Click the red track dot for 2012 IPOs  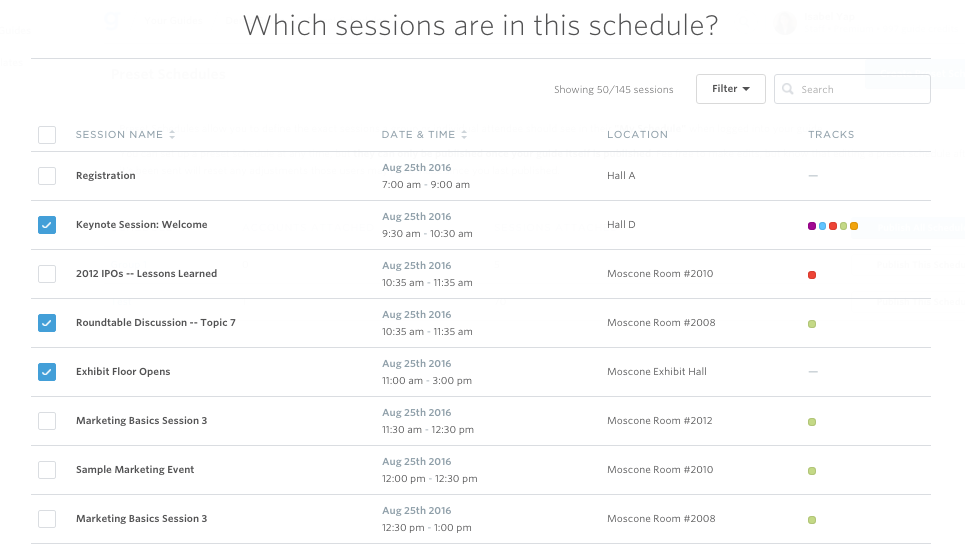[x=812, y=275]
